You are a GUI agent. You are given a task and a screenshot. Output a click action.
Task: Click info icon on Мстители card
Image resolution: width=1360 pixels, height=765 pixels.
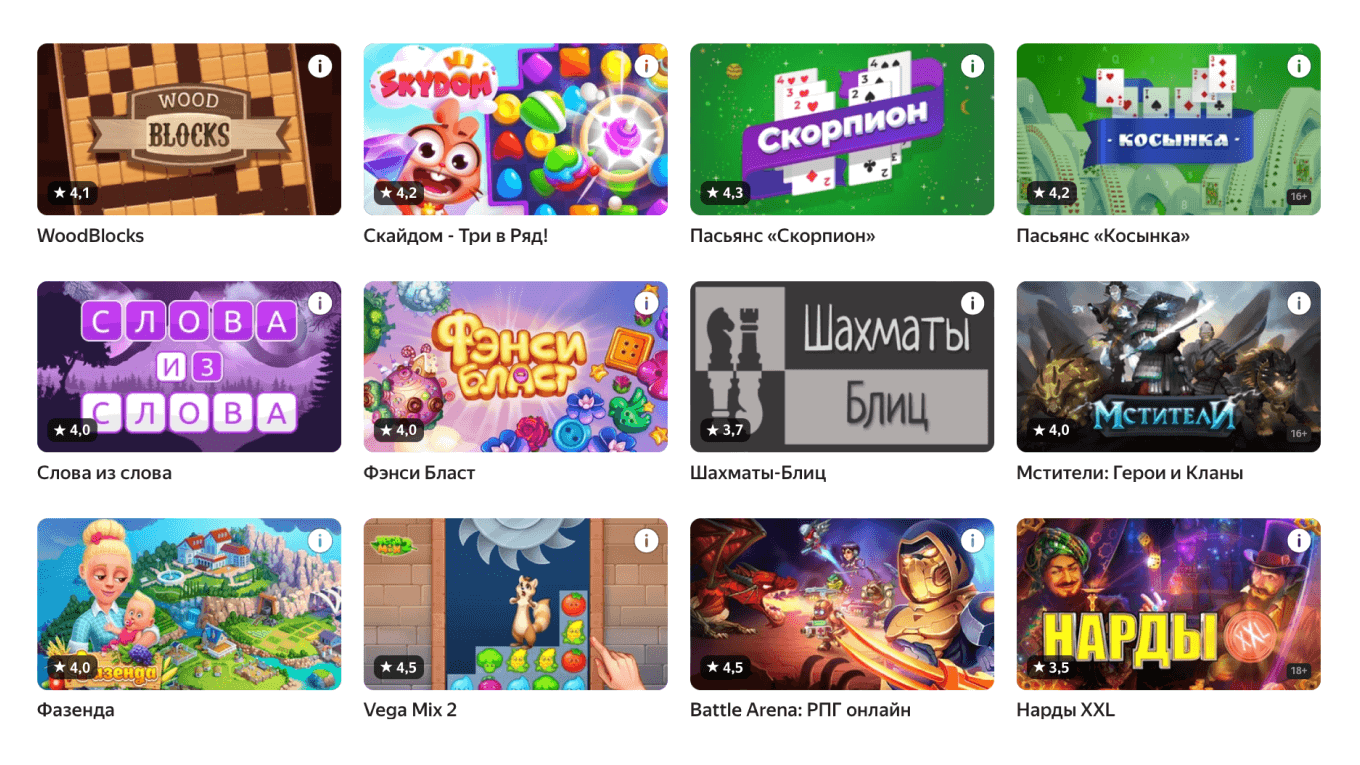coord(1298,303)
